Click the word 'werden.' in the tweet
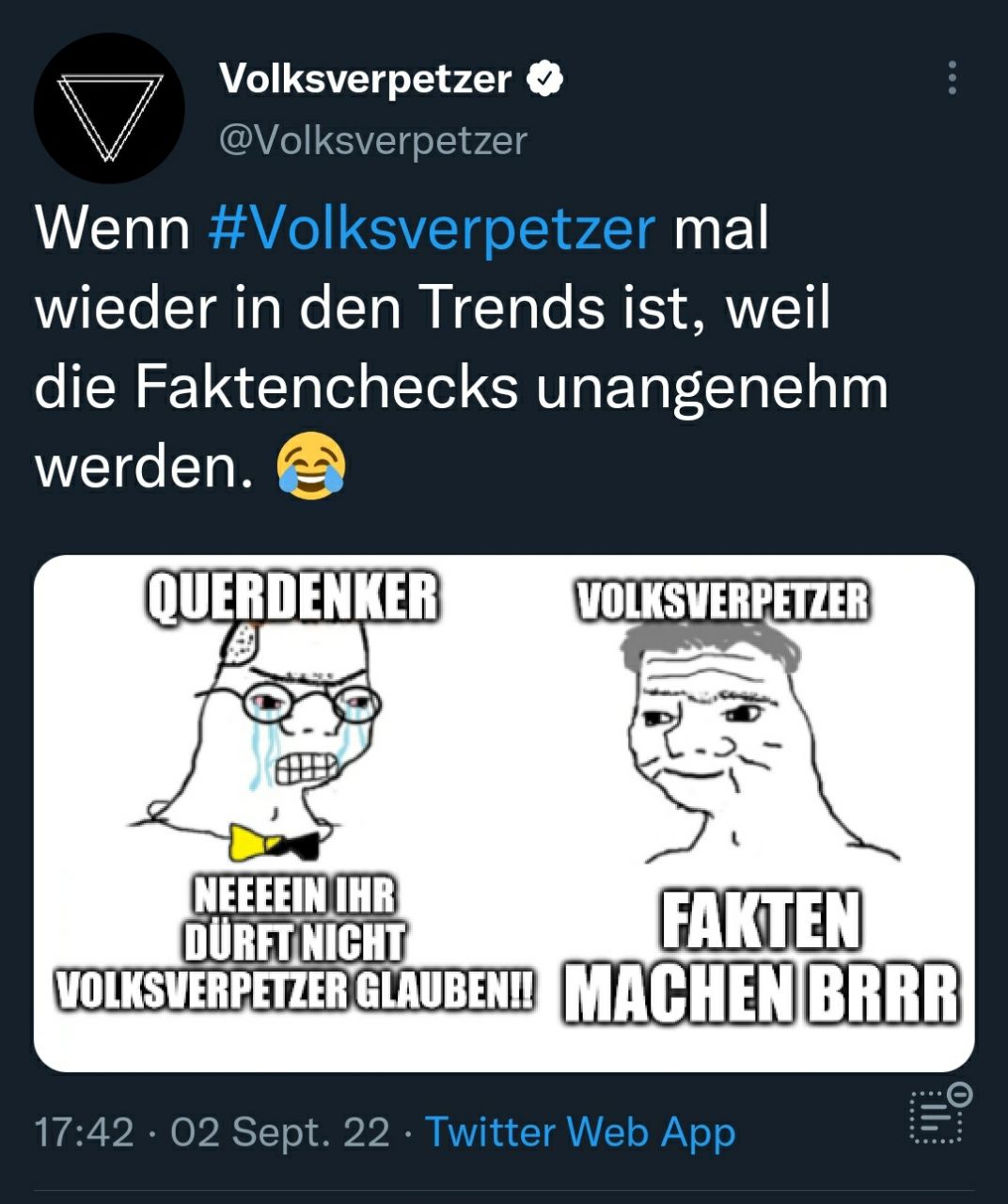1008x1204 pixels. [x=145, y=467]
